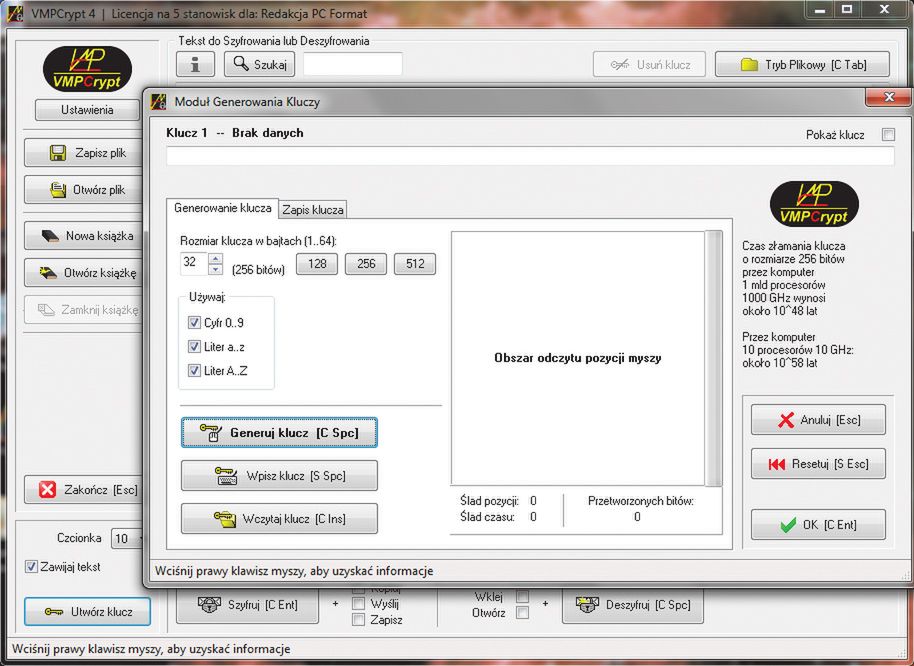Click the Klucz 1 key display field
The image size is (914, 666).
[530, 156]
